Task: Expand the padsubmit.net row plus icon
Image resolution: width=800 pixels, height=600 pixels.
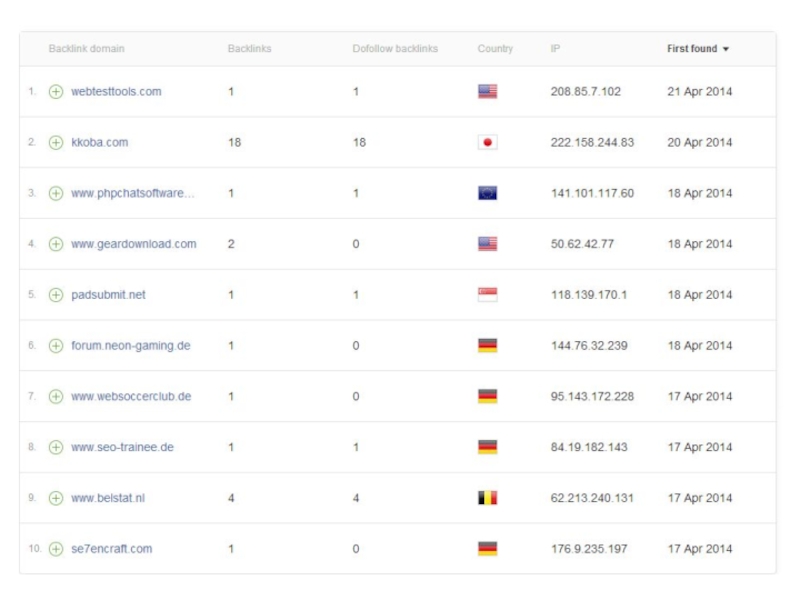Action: (x=56, y=295)
